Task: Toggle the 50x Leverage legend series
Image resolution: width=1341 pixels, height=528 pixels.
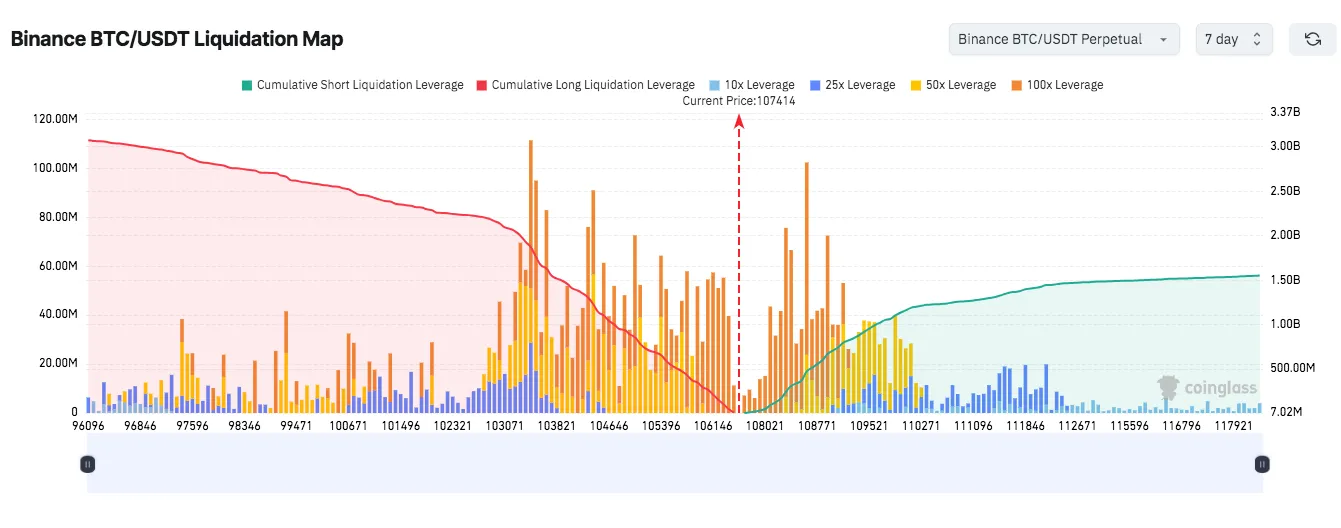Action: click(x=953, y=85)
